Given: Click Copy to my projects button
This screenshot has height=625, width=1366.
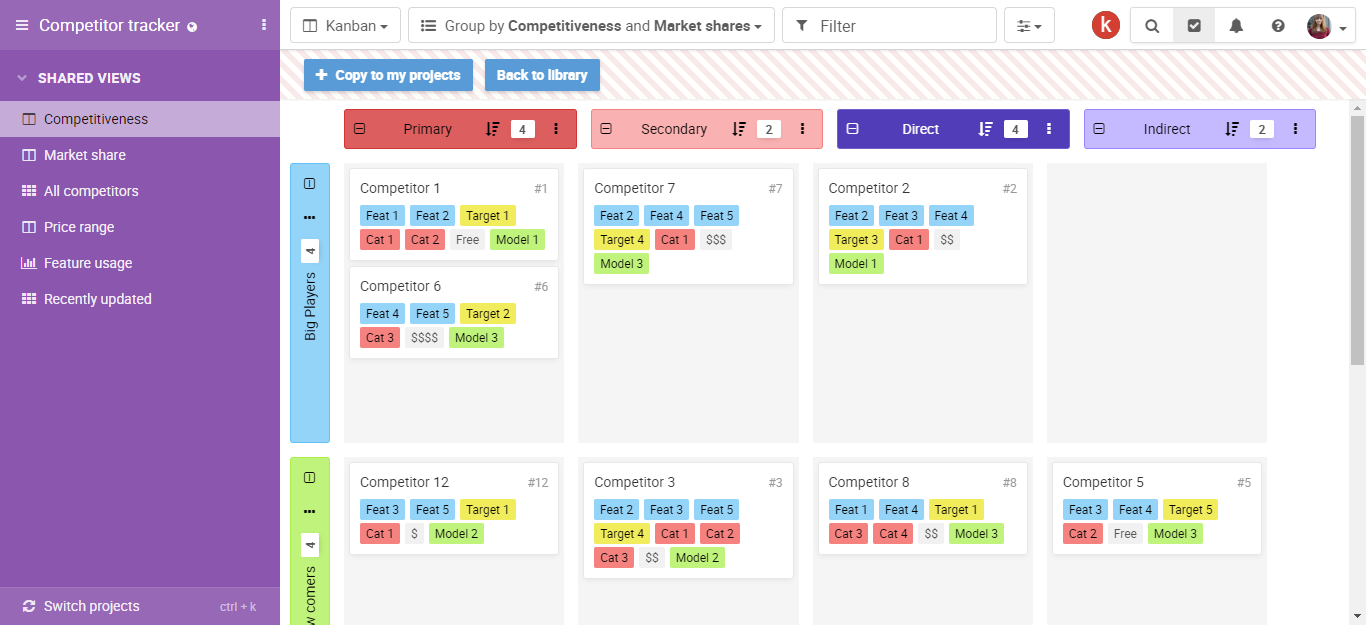Looking at the screenshot, I should (x=388, y=75).
